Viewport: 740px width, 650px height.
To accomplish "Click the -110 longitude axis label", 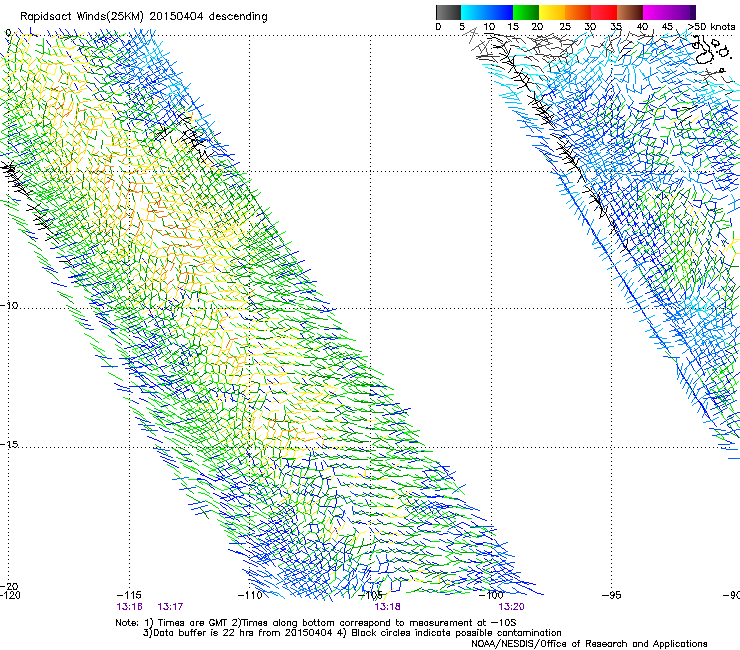I will 250,595.
